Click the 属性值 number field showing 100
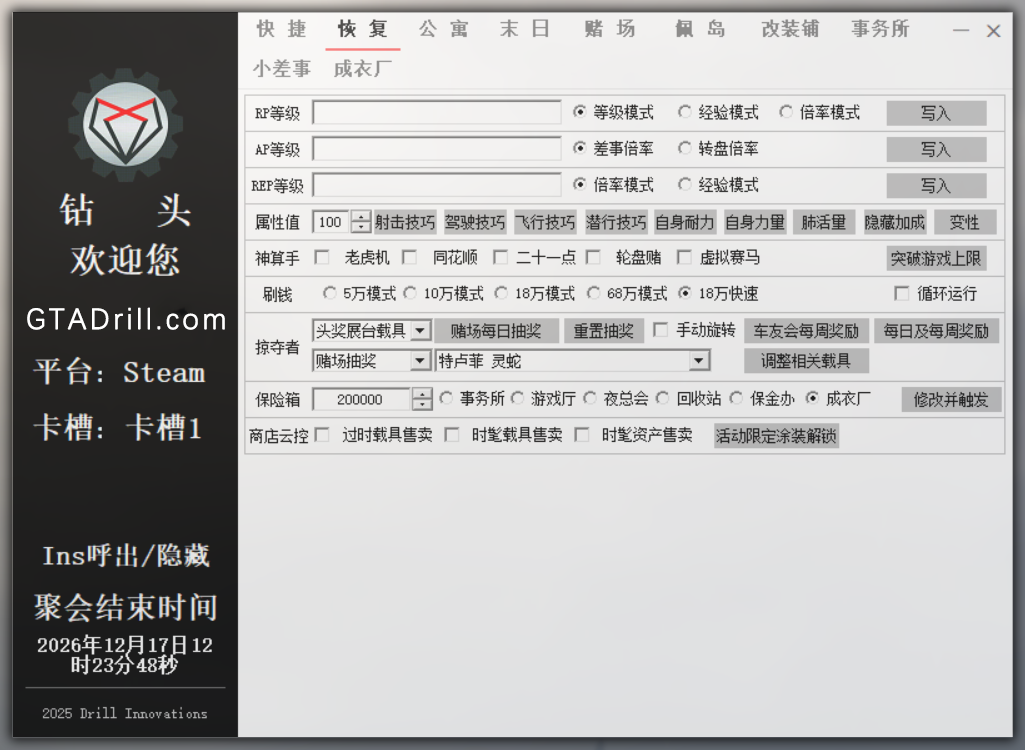This screenshot has height=750, width=1025. click(331, 222)
